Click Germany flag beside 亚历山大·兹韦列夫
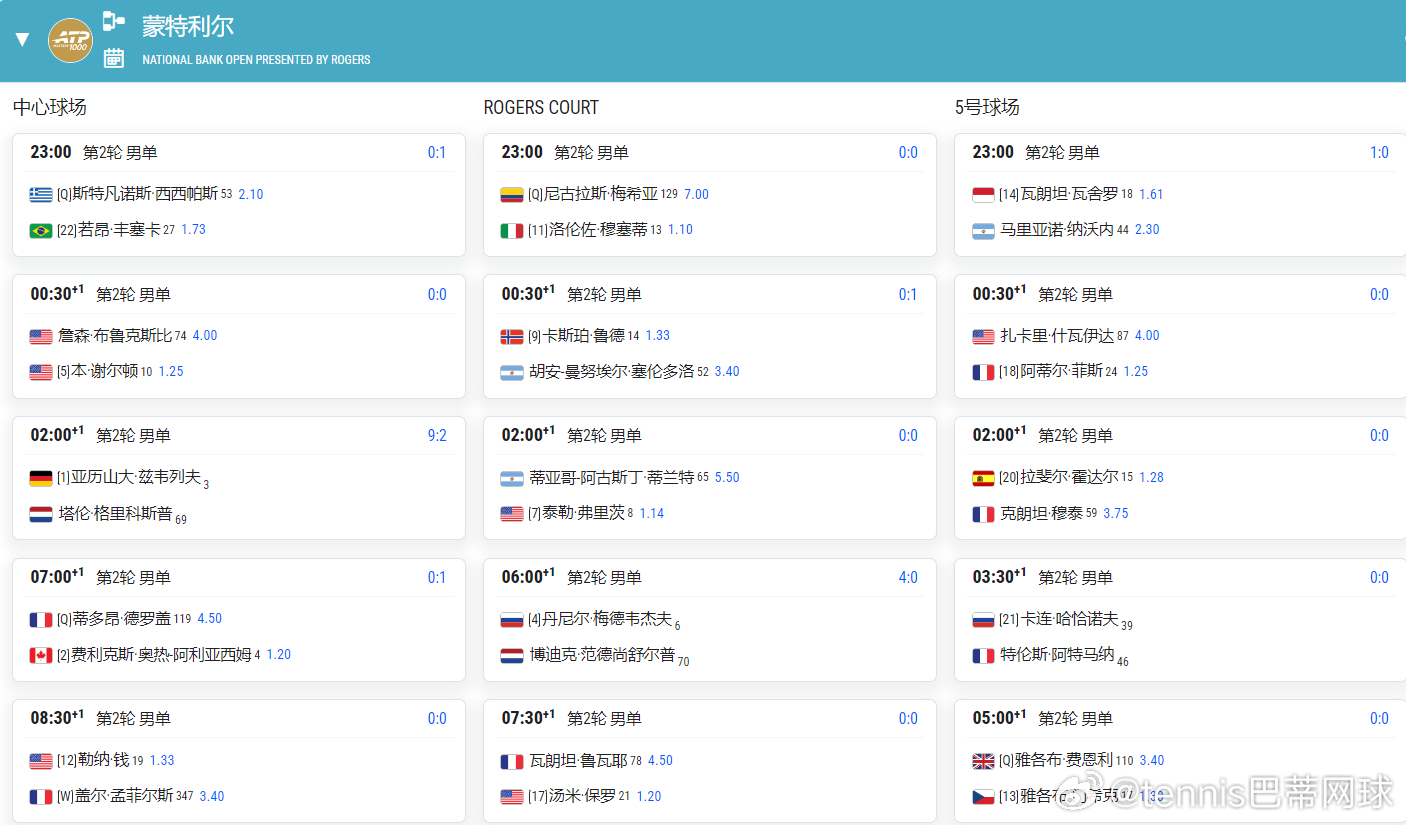The width and height of the screenshot is (1406, 825). click(41, 478)
